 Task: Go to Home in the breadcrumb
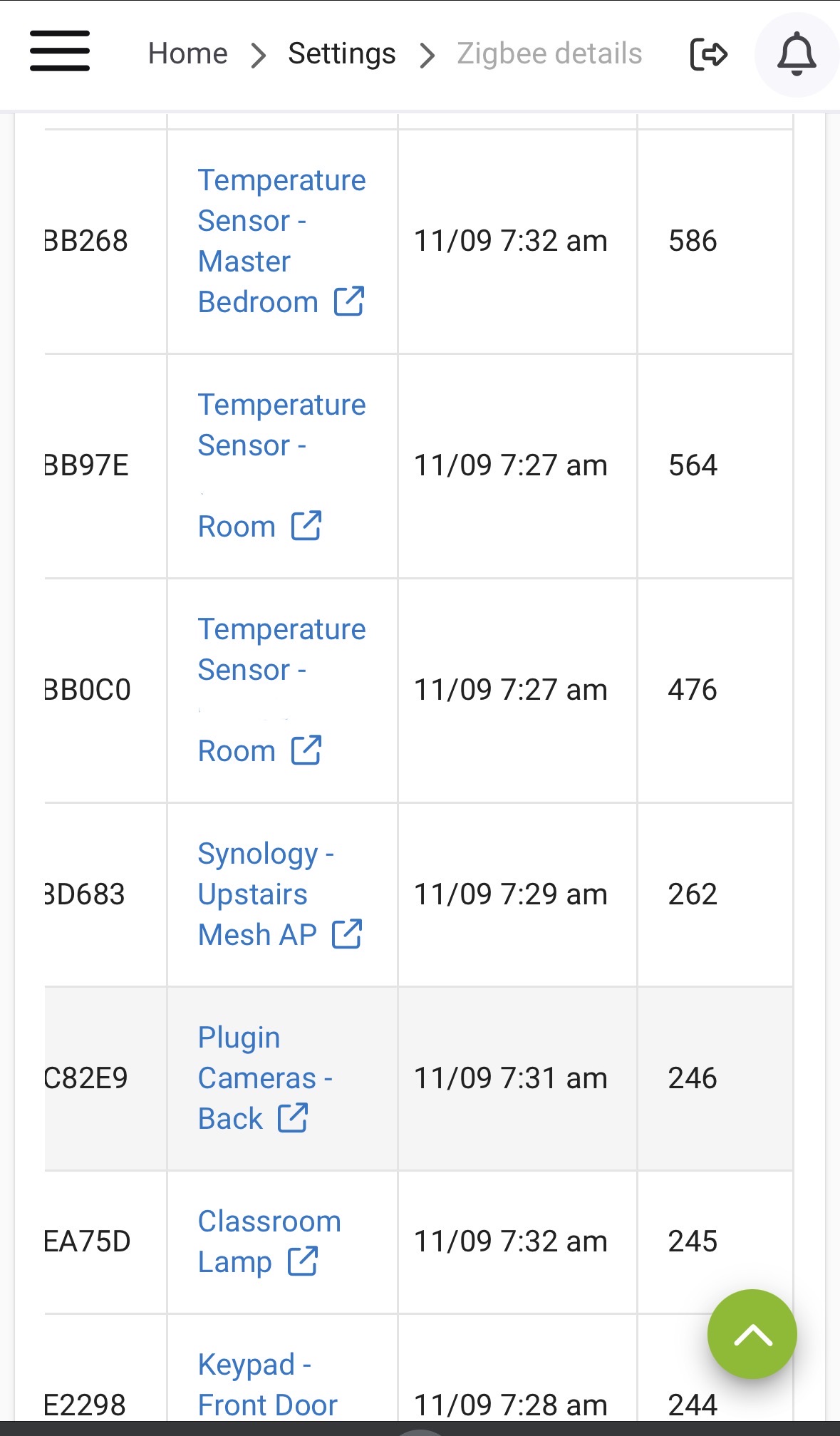tap(187, 54)
